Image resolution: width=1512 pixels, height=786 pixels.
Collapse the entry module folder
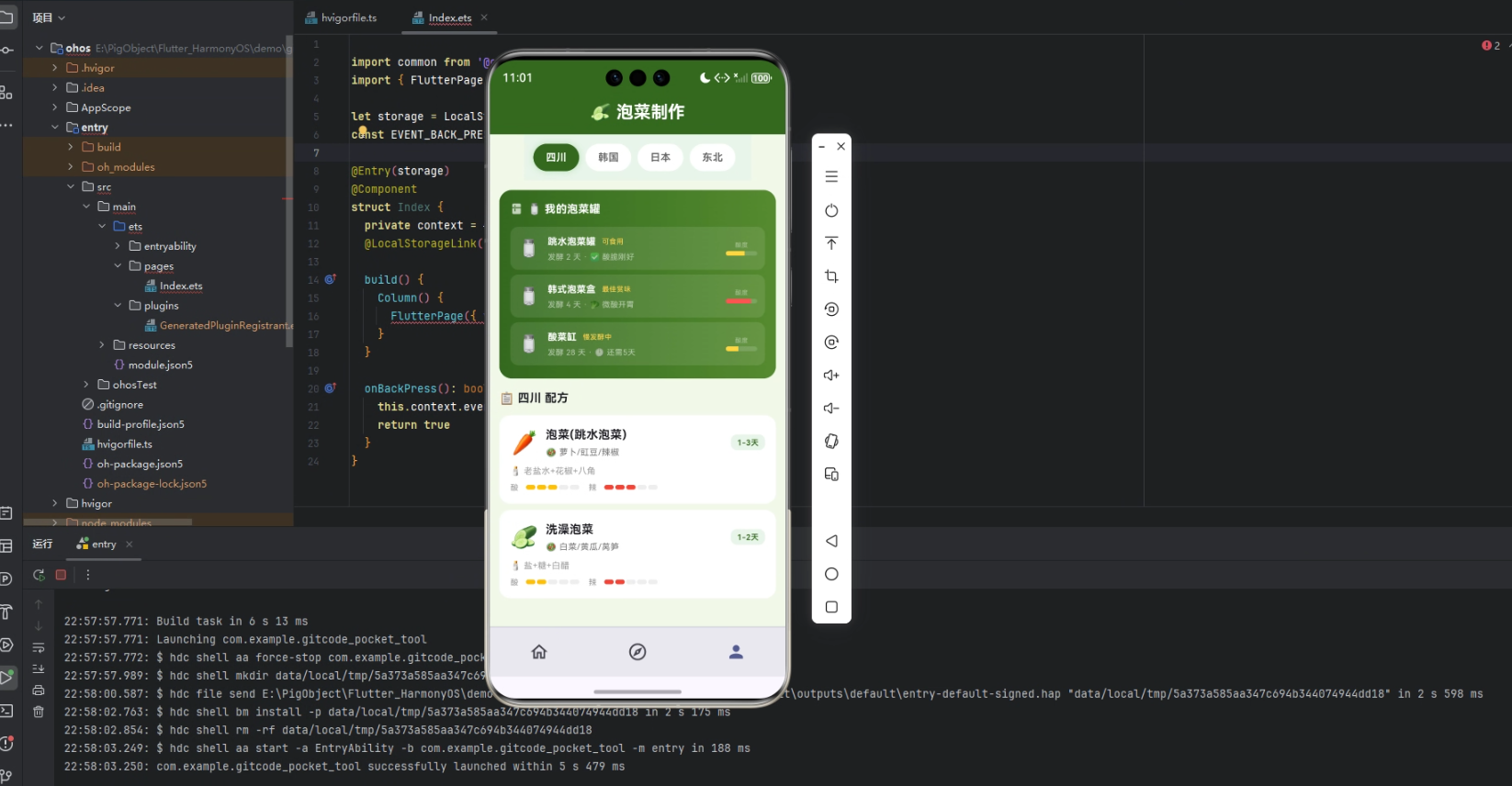tap(55, 128)
